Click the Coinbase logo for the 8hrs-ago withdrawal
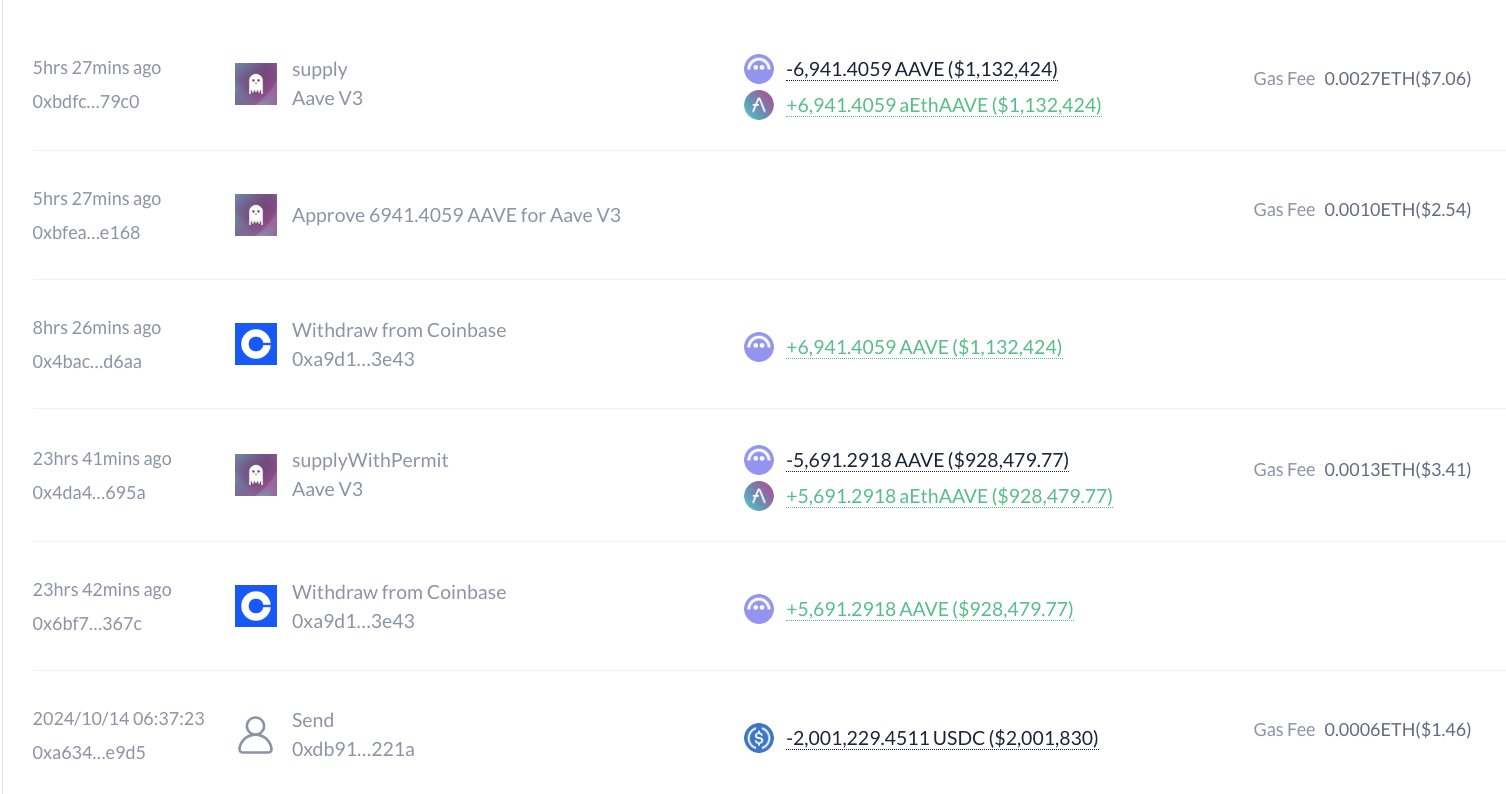1506x794 pixels. [256, 344]
